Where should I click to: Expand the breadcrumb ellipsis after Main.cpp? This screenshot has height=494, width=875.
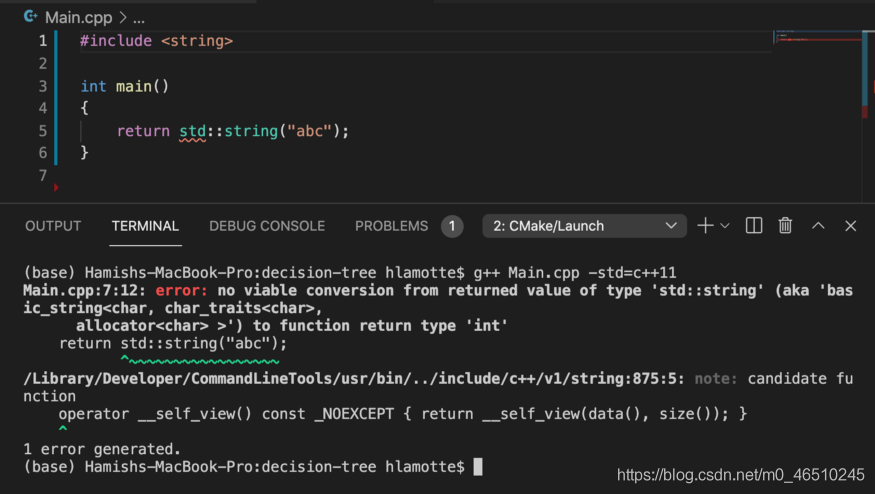tap(139, 17)
